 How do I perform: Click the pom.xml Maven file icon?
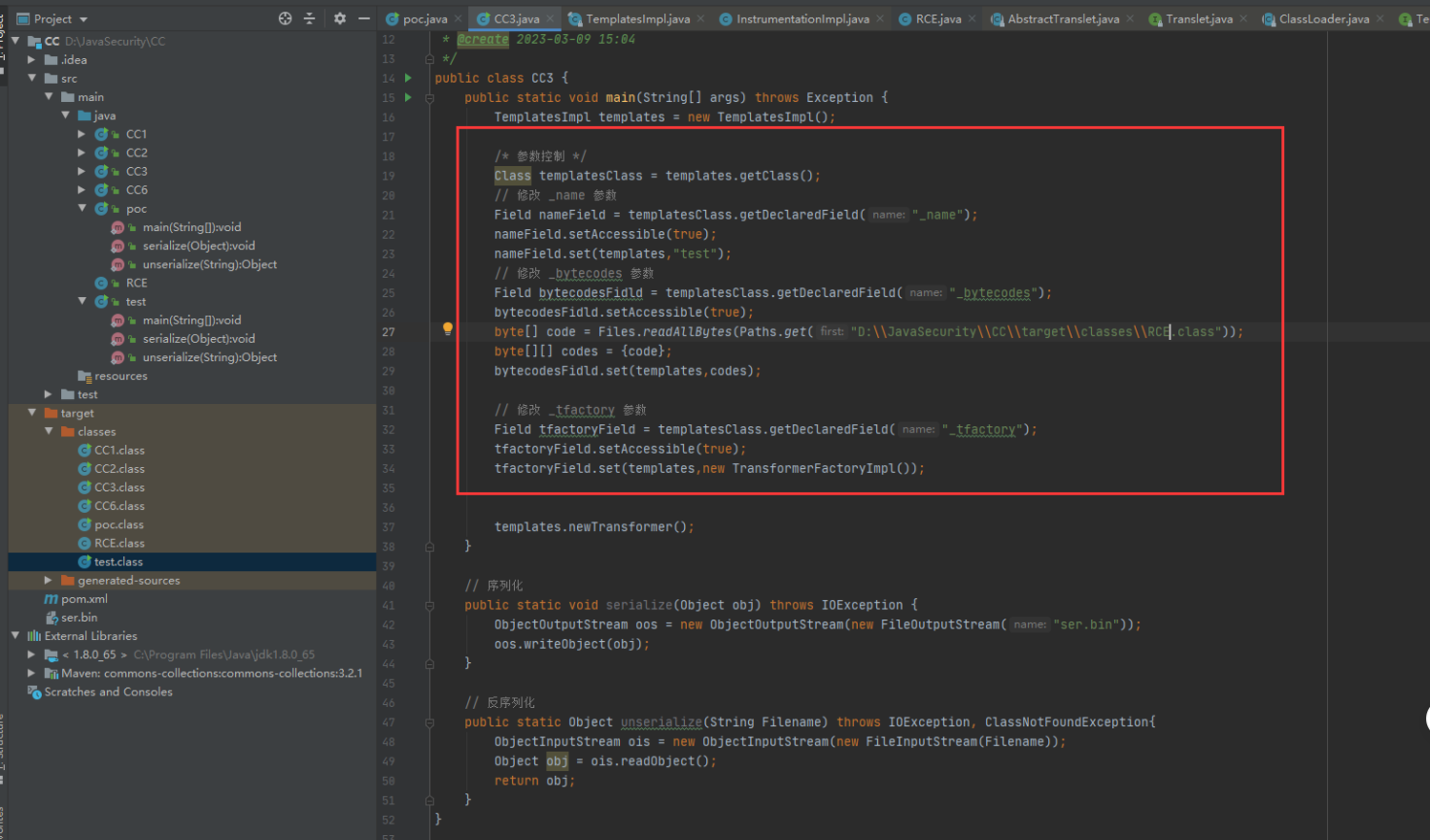[x=51, y=599]
